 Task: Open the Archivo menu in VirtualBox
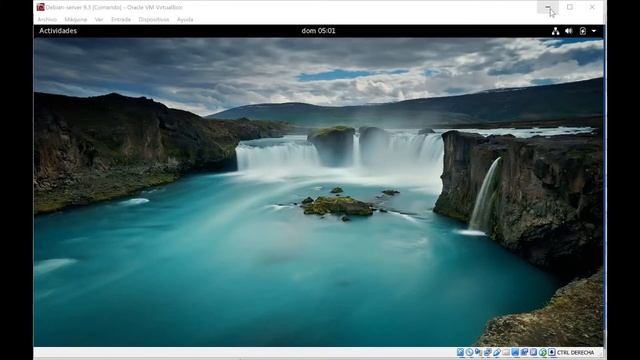(47, 20)
